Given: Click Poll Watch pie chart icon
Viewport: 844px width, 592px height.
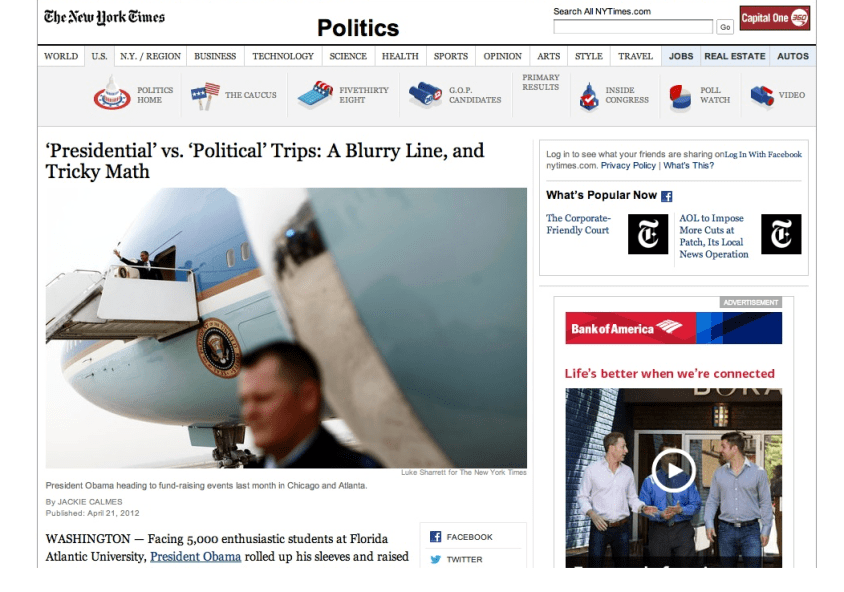Looking at the screenshot, I should [680, 97].
